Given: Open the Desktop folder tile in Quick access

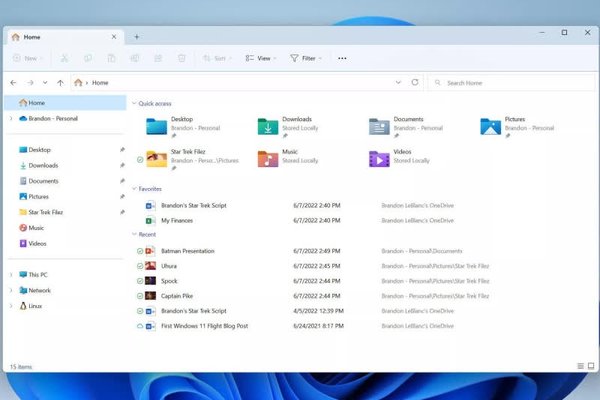Looking at the screenshot, I should (x=183, y=127).
